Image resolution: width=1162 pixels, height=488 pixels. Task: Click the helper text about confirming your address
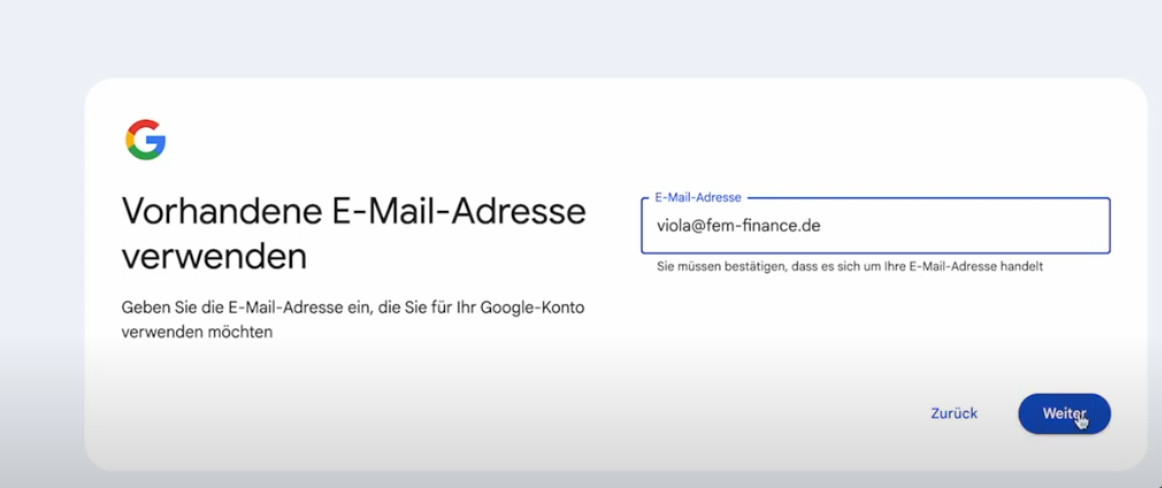[x=849, y=267]
